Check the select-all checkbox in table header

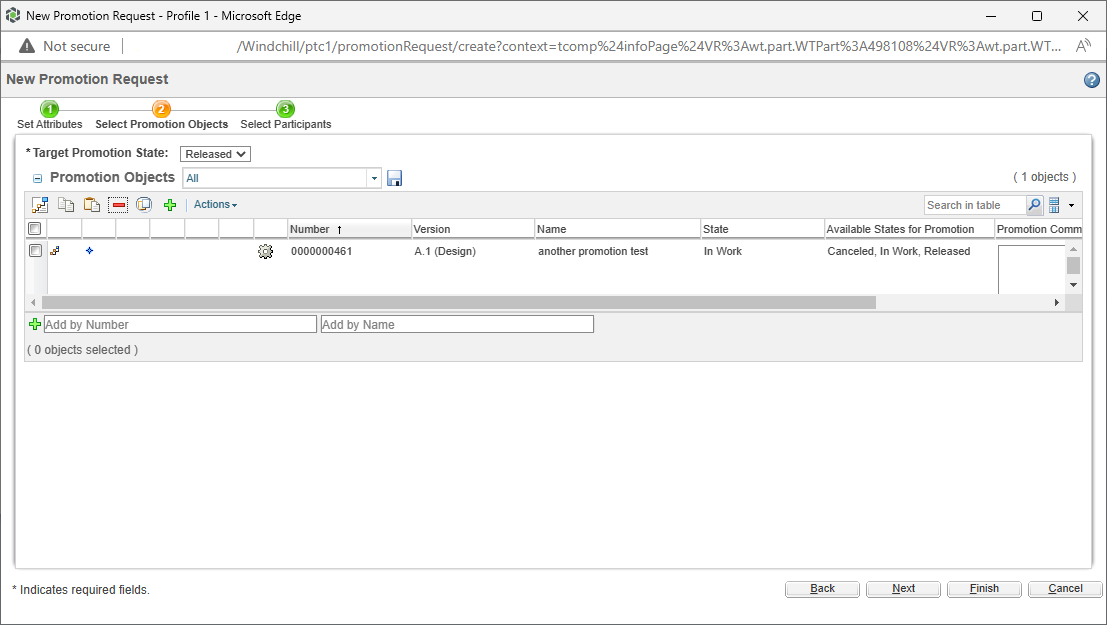[34, 228]
